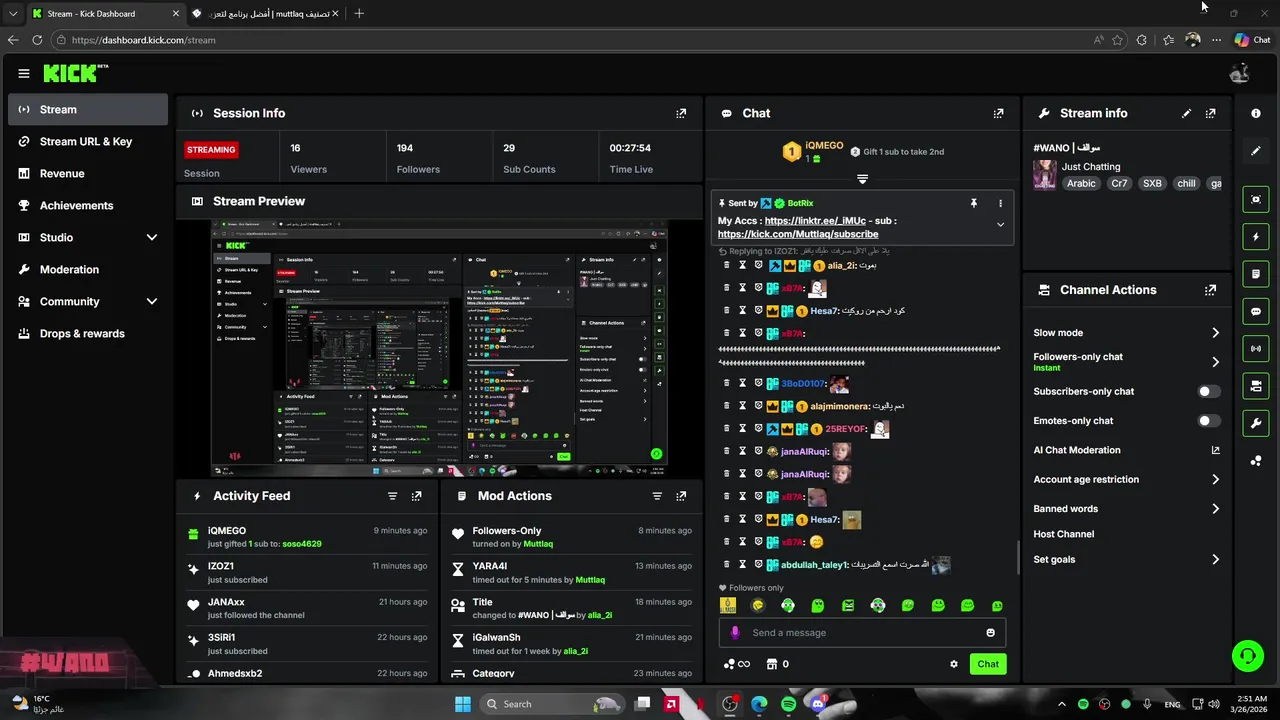This screenshot has height=720, width=1280.
Task: Open Stream URL & Key page
Action: coord(88,141)
